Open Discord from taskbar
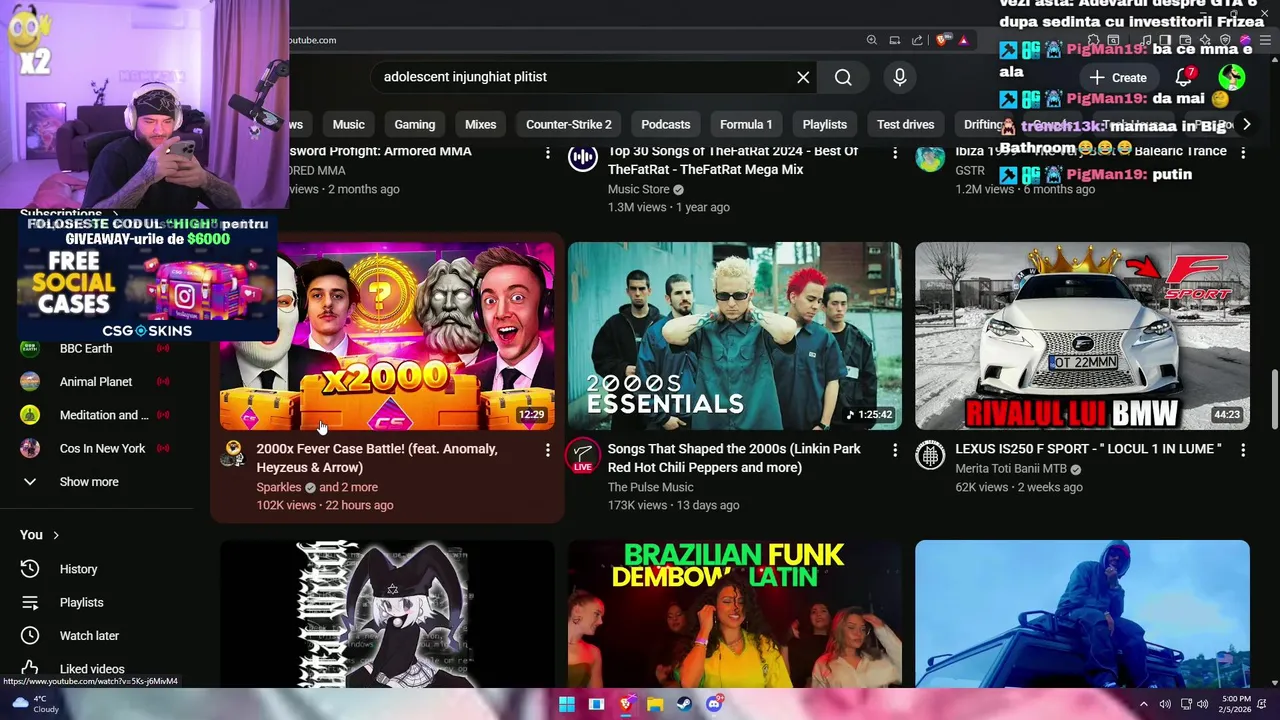 [714, 704]
